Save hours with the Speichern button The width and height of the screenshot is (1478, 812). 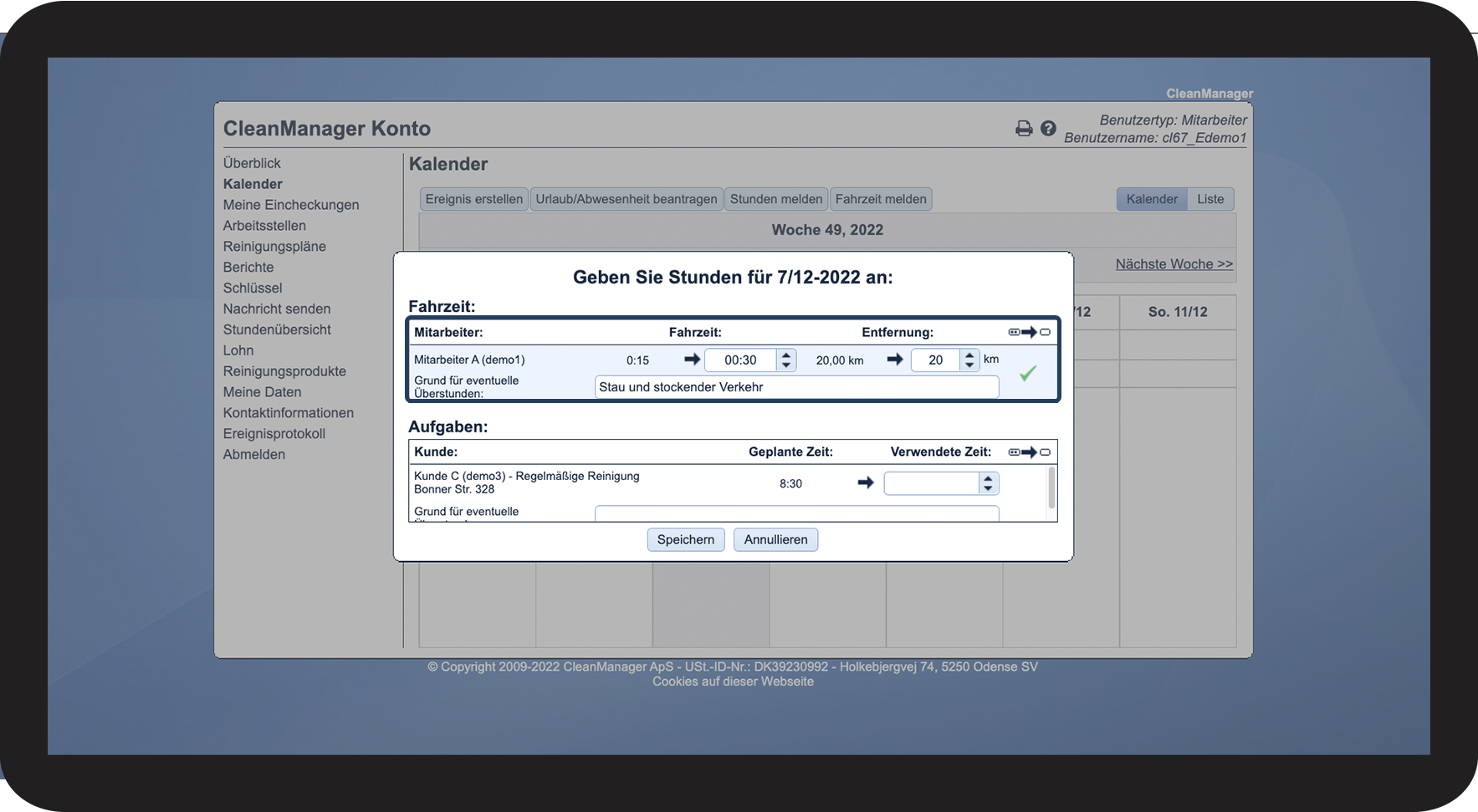point(686,539)
